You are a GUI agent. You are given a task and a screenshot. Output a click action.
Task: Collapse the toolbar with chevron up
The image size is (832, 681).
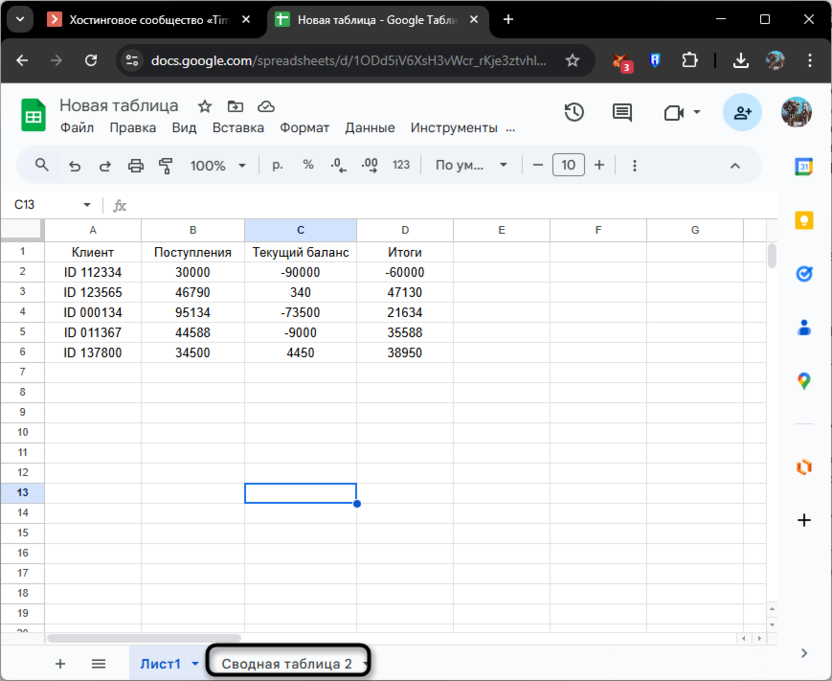point(735,166)
